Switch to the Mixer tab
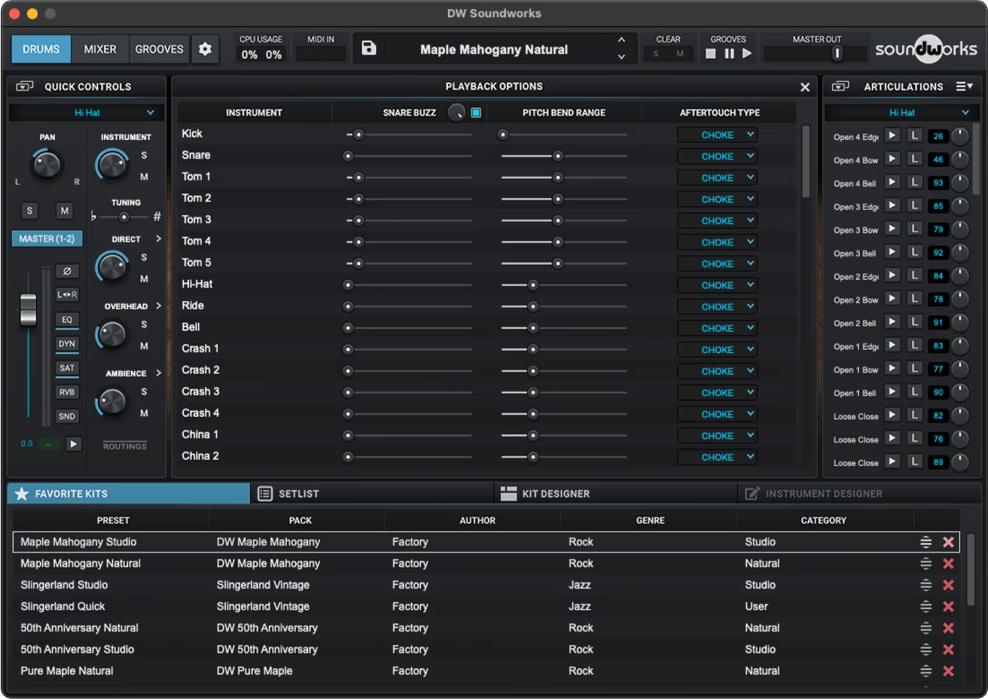Screen dimensions: 988x699 pyautogui.click(x=100, y=49)
